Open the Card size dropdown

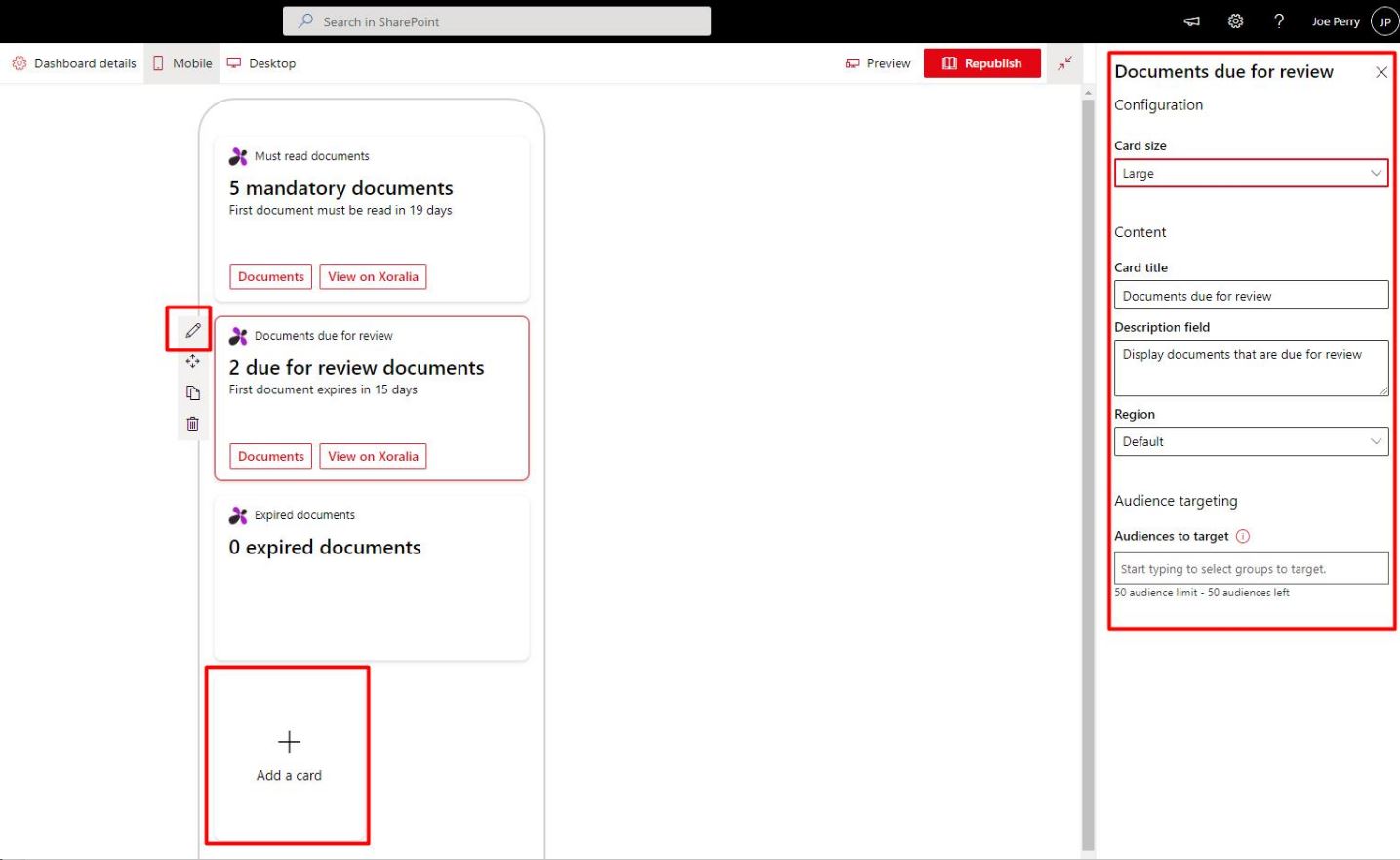point(1251,173)
